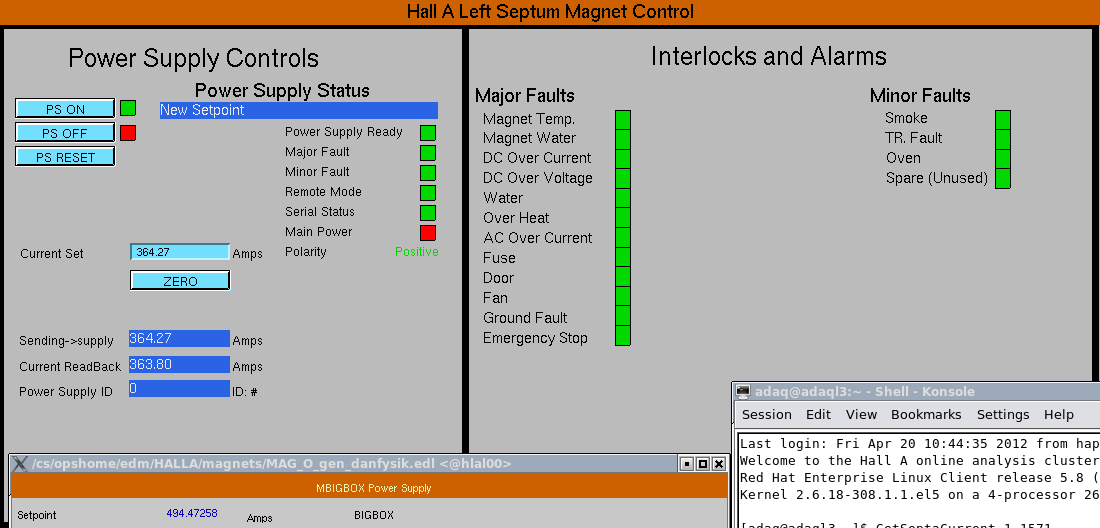The width and height of the screenshot is (1100, 528).
Task: Click the red Main Power indicator
Action: [x=428, y=232]
